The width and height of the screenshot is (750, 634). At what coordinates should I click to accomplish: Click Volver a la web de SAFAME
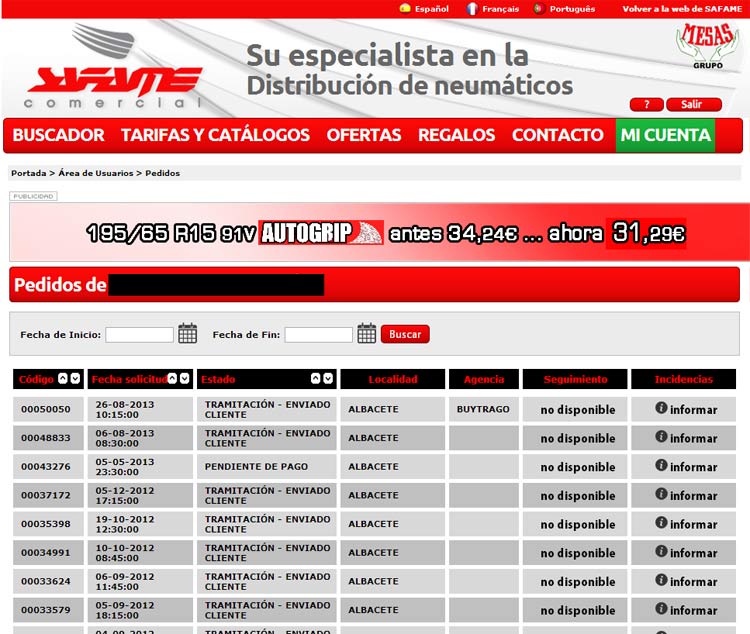click(x=682, y=9)
